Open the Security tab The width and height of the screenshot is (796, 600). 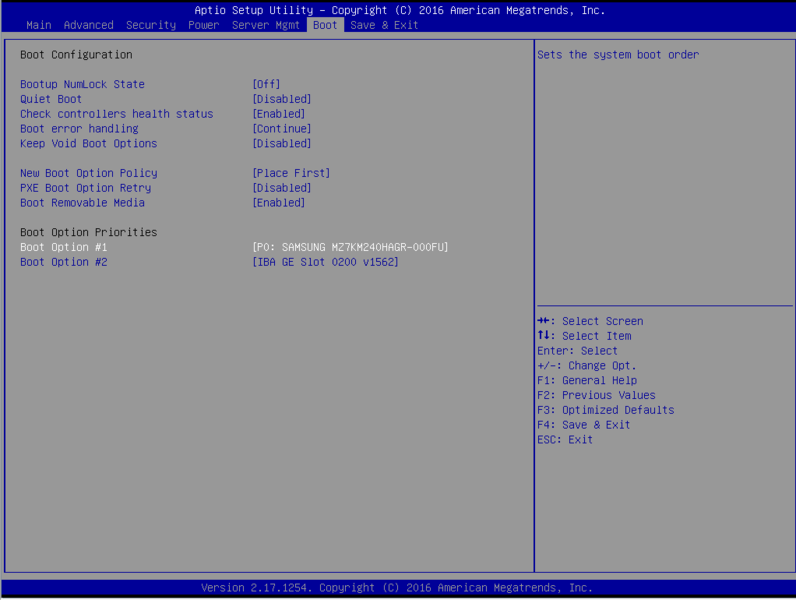point(151,25)
